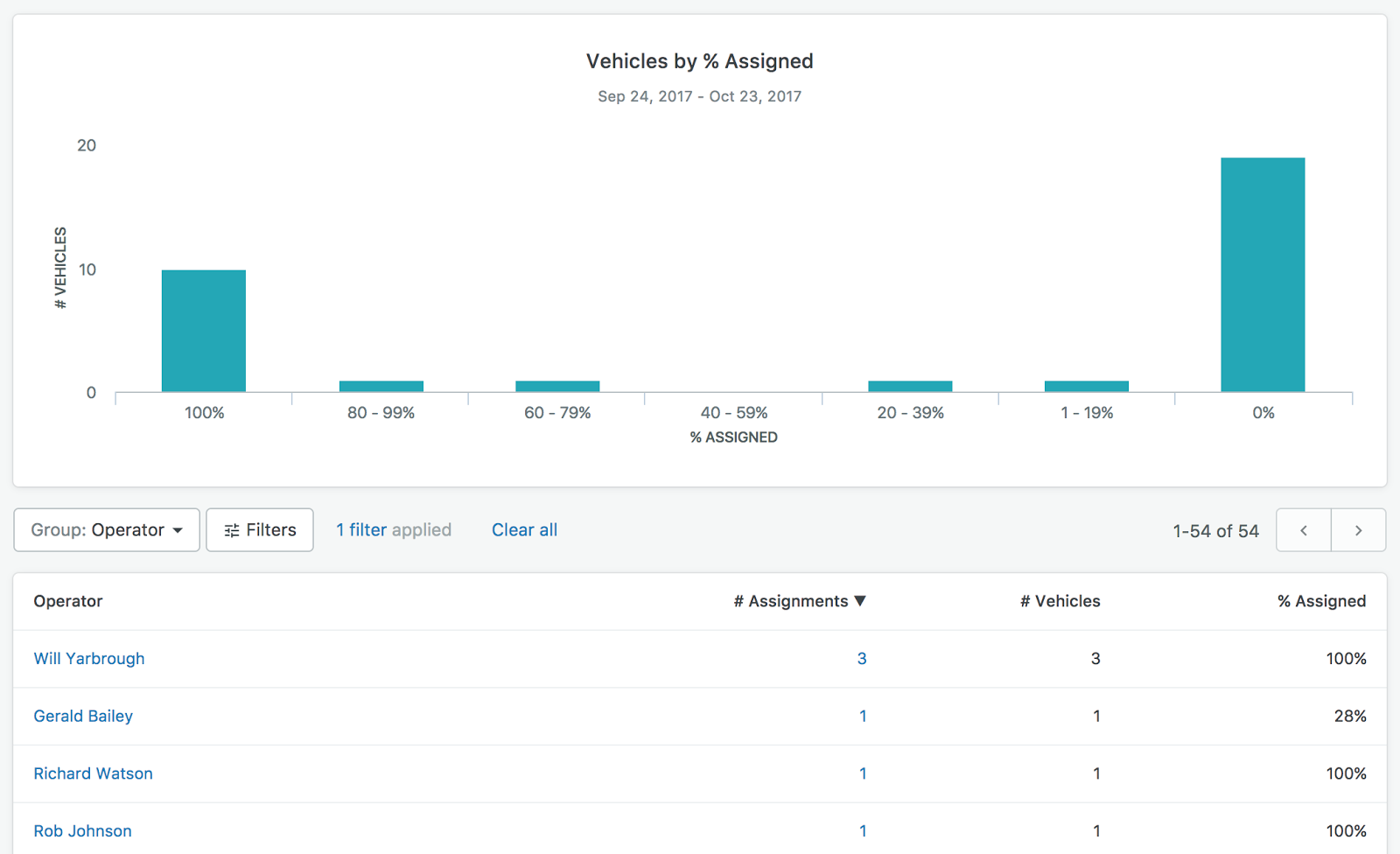Click the '80 - 99%' x-axis label
The width and height of the screenshot is (1400, 854).
pos(381,413)
